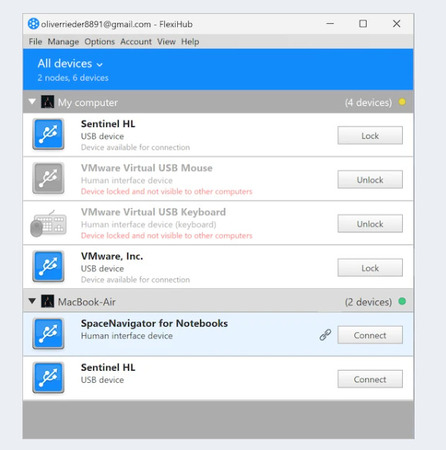The width and height of the screenshot is (446, 450).
Task: Click the grey USB icon of VMware Virtual USB Mouse
Action: [48, 178]
